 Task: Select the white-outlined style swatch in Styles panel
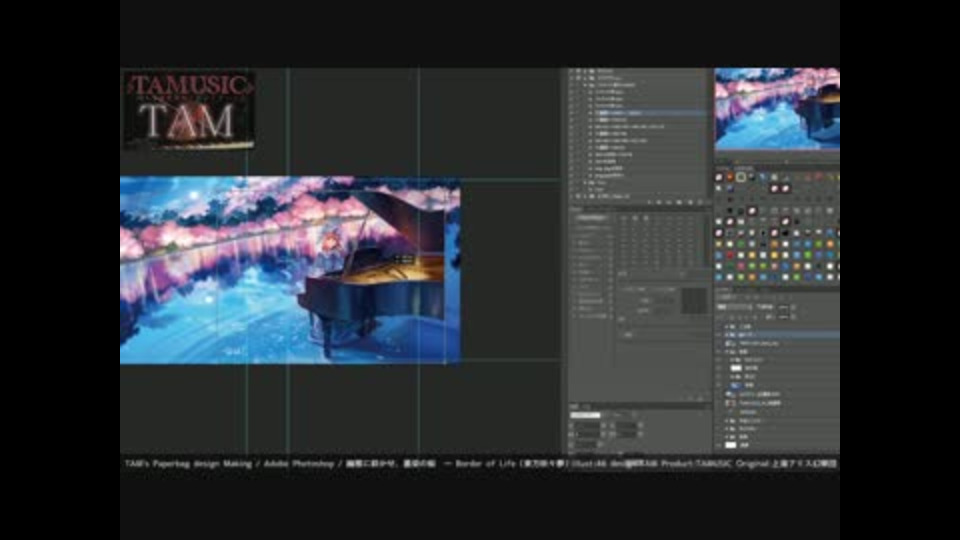click(741, 178)
